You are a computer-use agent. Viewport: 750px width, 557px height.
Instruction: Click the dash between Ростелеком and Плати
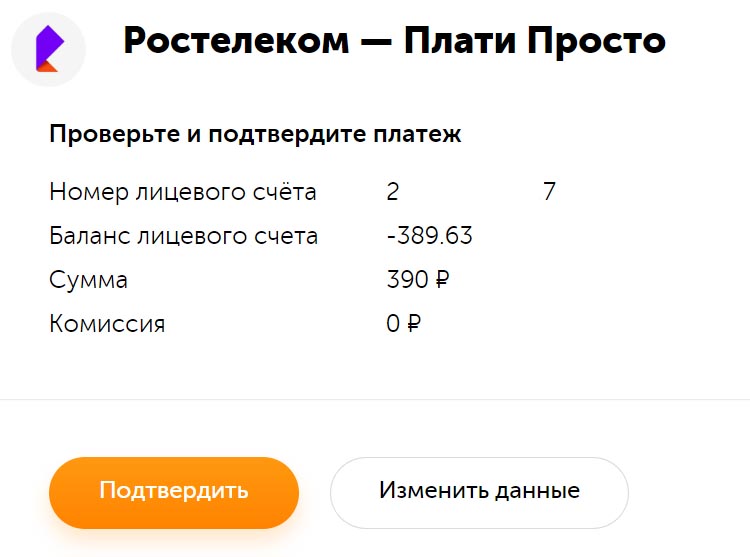pos(376,42)
